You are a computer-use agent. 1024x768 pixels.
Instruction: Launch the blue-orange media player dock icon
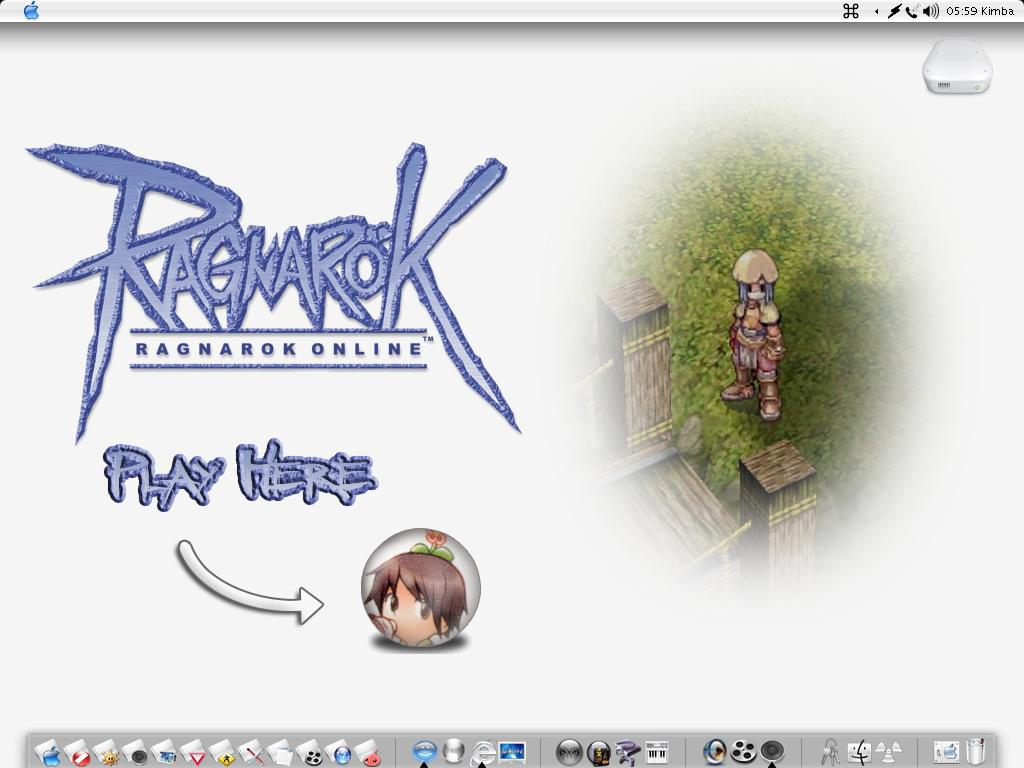tap(714, 752)
